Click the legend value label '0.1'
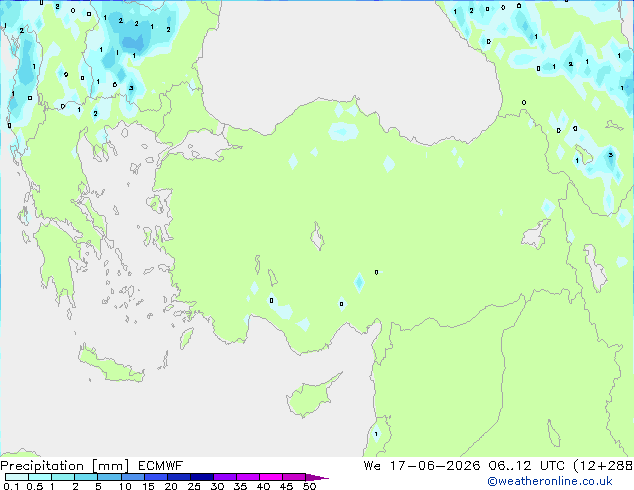This screenshot has width=634, height=490. click(11, 486)
